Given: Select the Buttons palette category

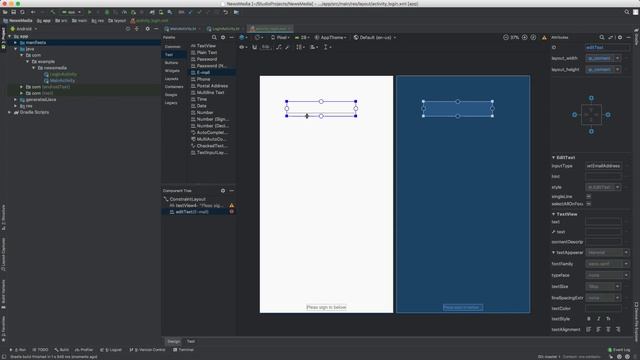Looking at the screenshot, I should [x=171, y=62].
